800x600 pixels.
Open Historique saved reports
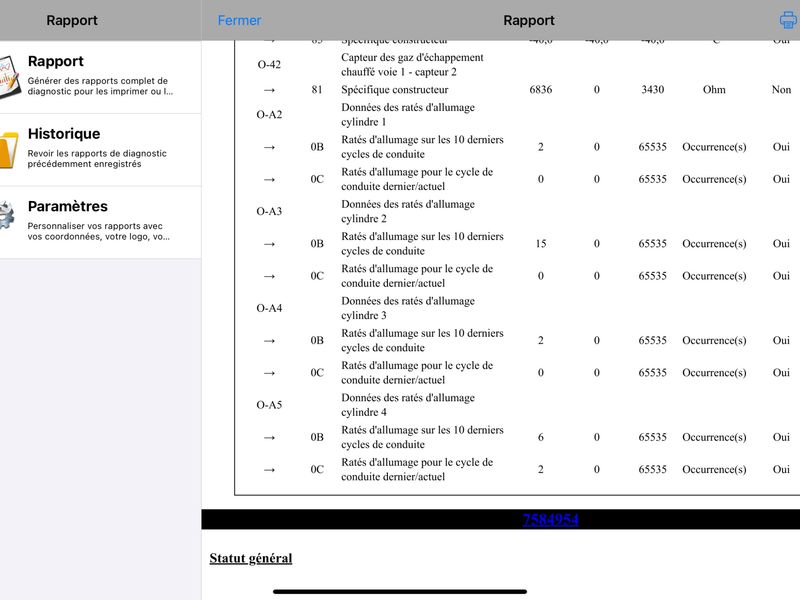click(101, 149)
